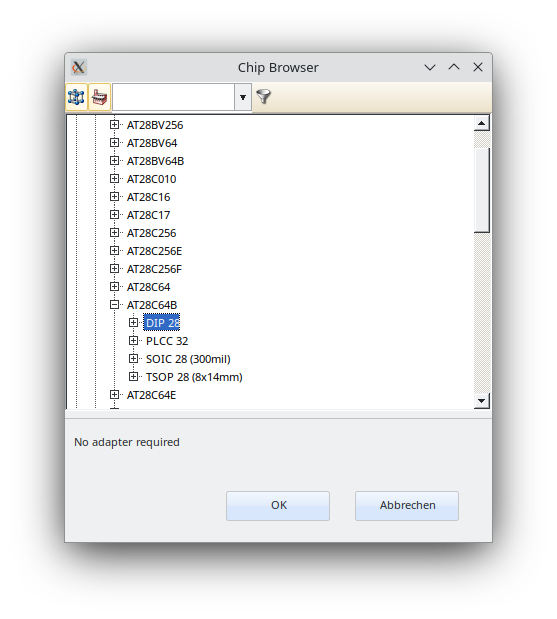Confirm selection with the OK button
557x619 pixels.
[x=278, y=506]
